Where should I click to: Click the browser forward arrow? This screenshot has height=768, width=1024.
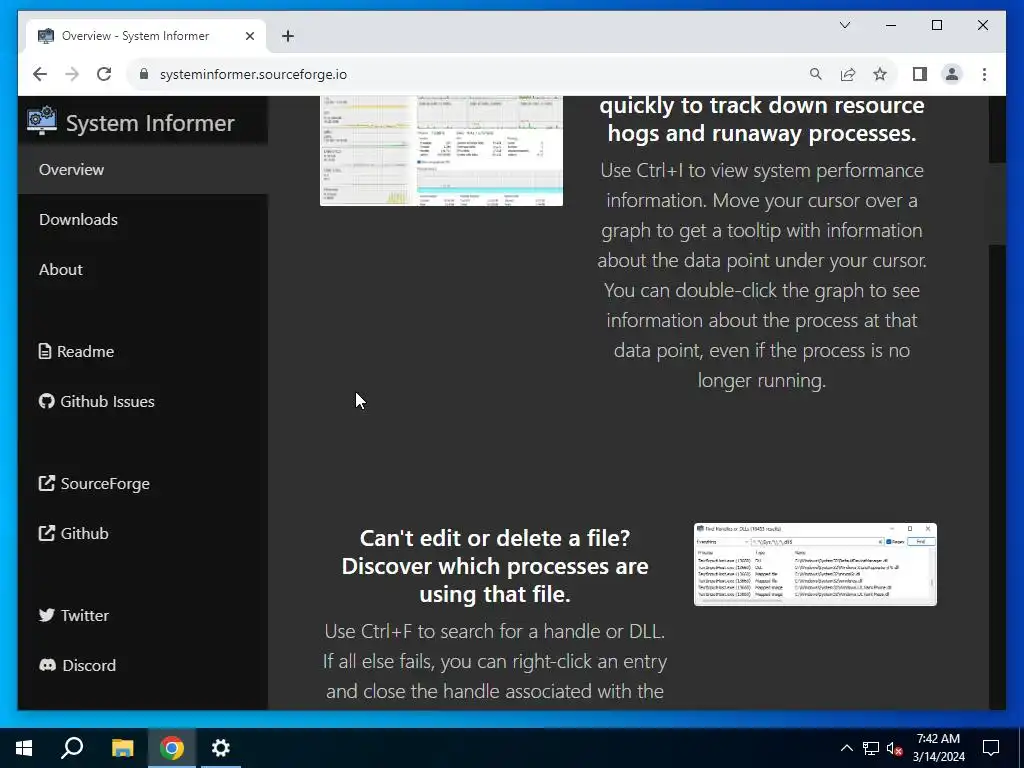(72, 74)
